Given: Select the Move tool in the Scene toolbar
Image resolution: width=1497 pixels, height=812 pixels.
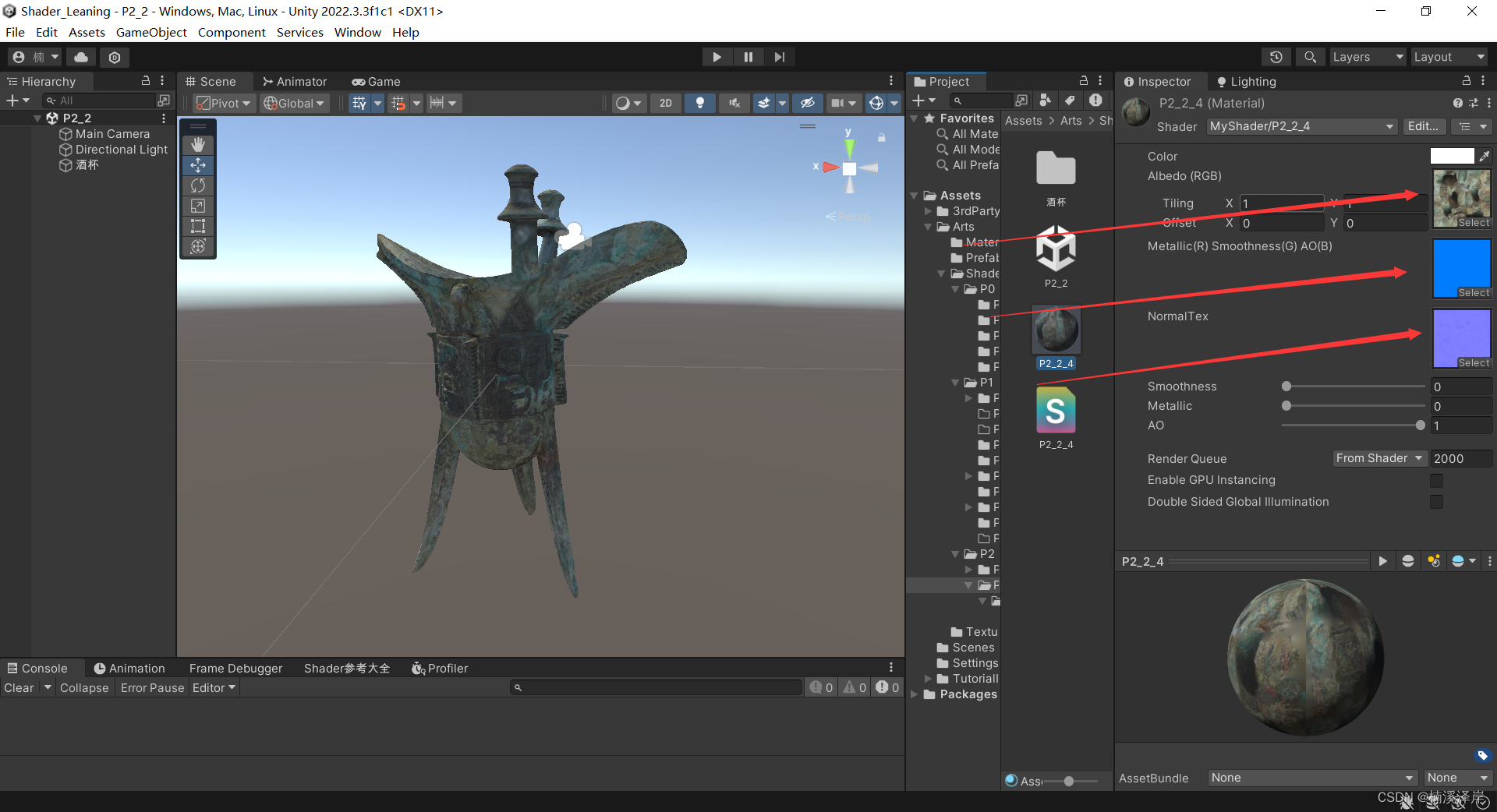Looking at the screenshot, I should pyautogui.click(x=197, y=165).
